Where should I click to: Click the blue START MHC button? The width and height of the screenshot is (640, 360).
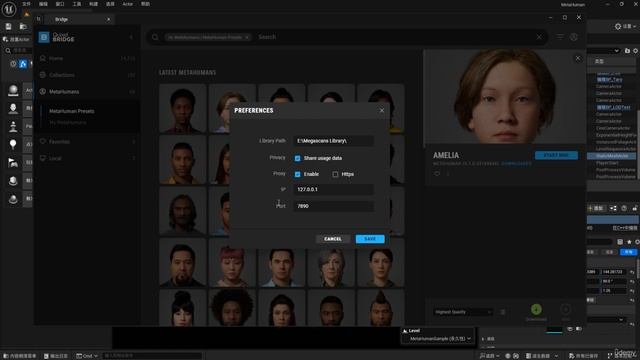click(556, 156)
